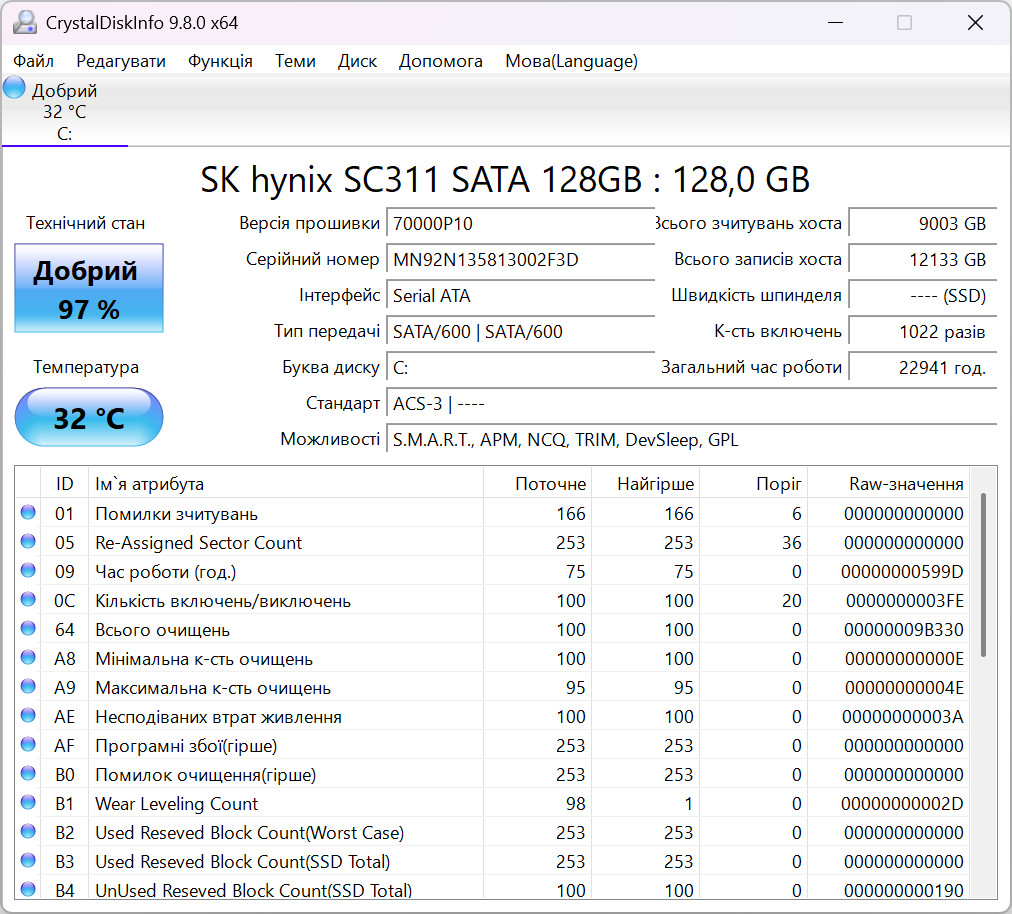The height and width of the screenshot is (914, 1012).
Task: Click the Ім`я атрибута column header
Action: pos(286,483)
